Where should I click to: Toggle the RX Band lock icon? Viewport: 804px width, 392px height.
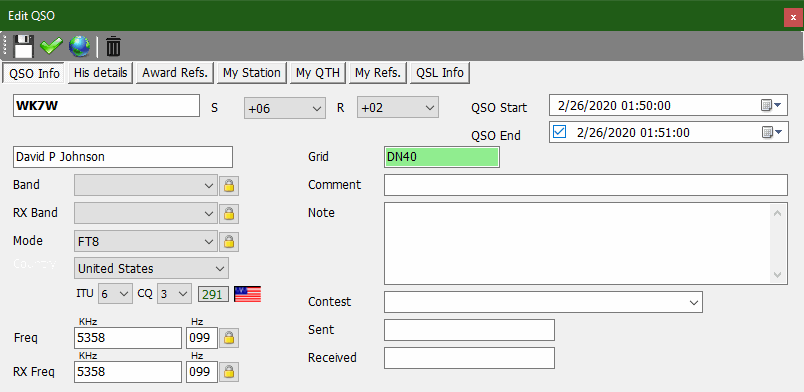click(229, 213)
